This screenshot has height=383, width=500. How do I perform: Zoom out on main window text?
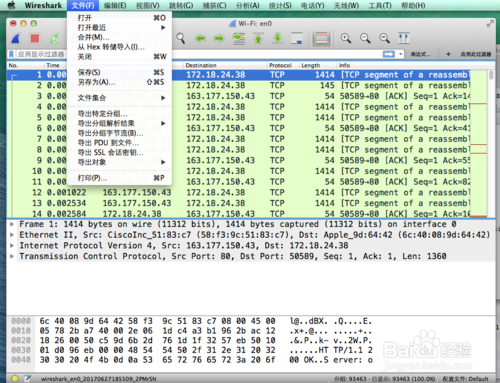pos(365,38)
